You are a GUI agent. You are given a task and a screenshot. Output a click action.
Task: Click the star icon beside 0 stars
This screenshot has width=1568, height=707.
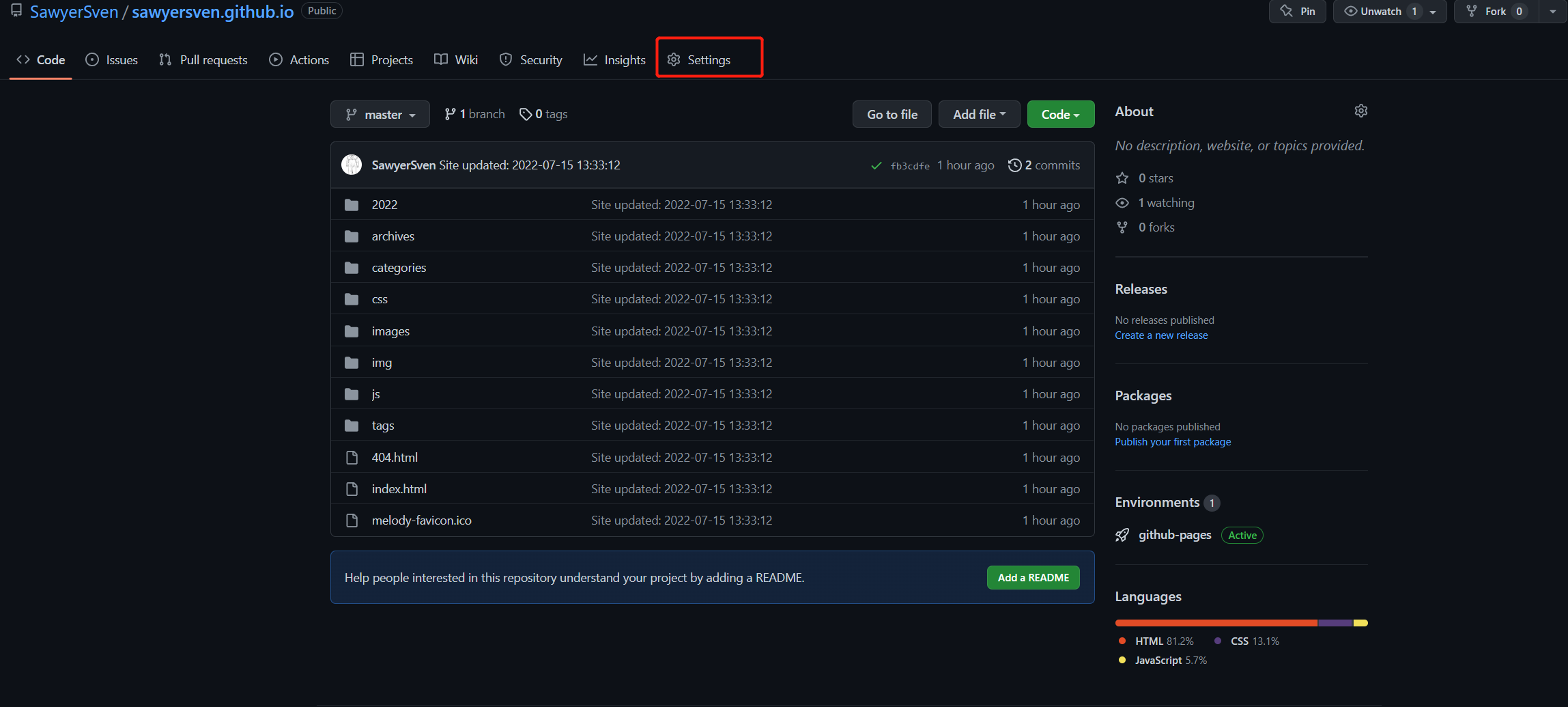[1122, 178]
